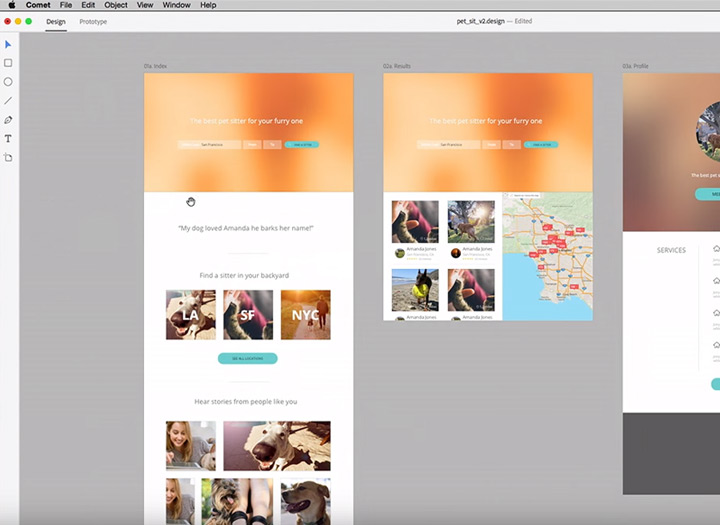Switch to the Design tab
This screenshot has height=525, width=720.
point(56,22)
